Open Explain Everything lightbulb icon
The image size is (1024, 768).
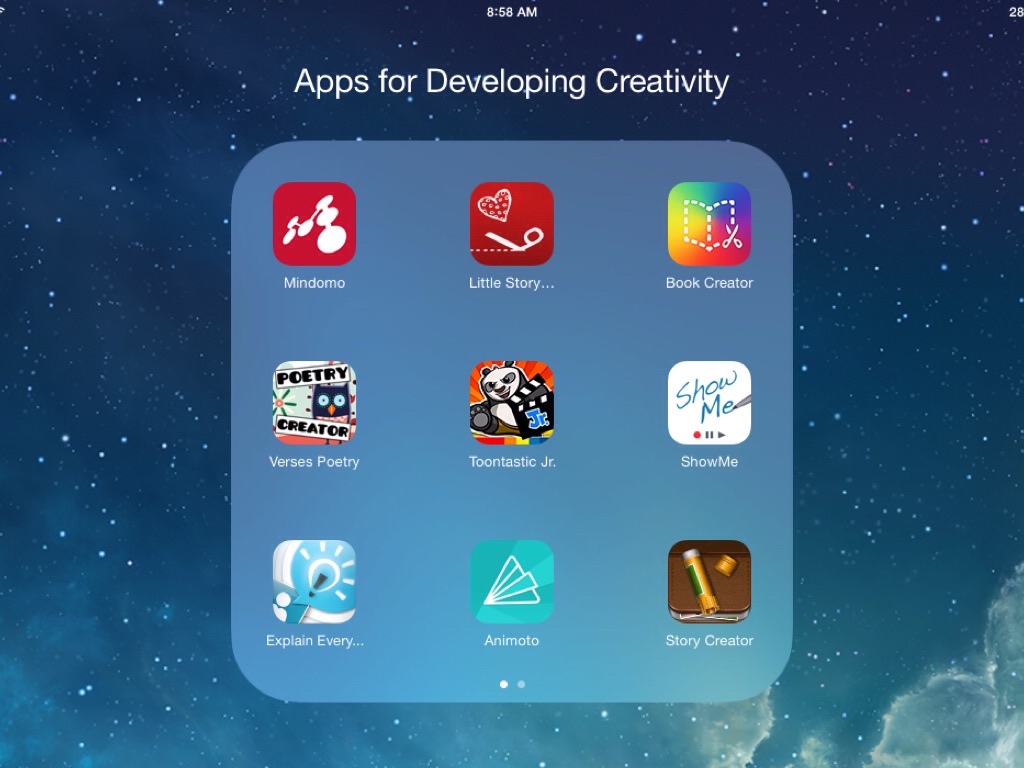pyautogui.click(x=314, y=581)
